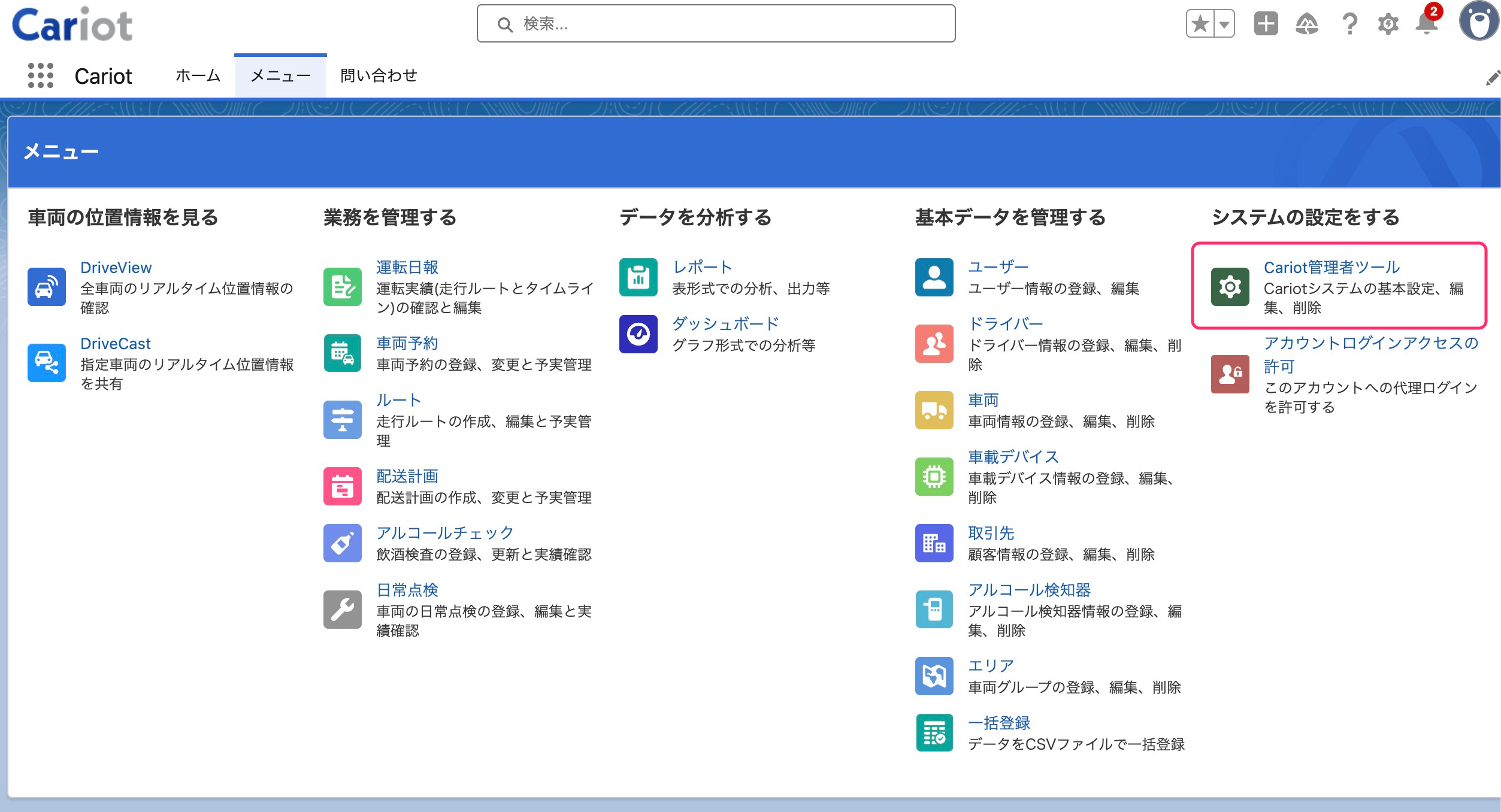Open the ダッシュボード link
The width and height of the screenshot is (1501, 812).
(725, 325)
